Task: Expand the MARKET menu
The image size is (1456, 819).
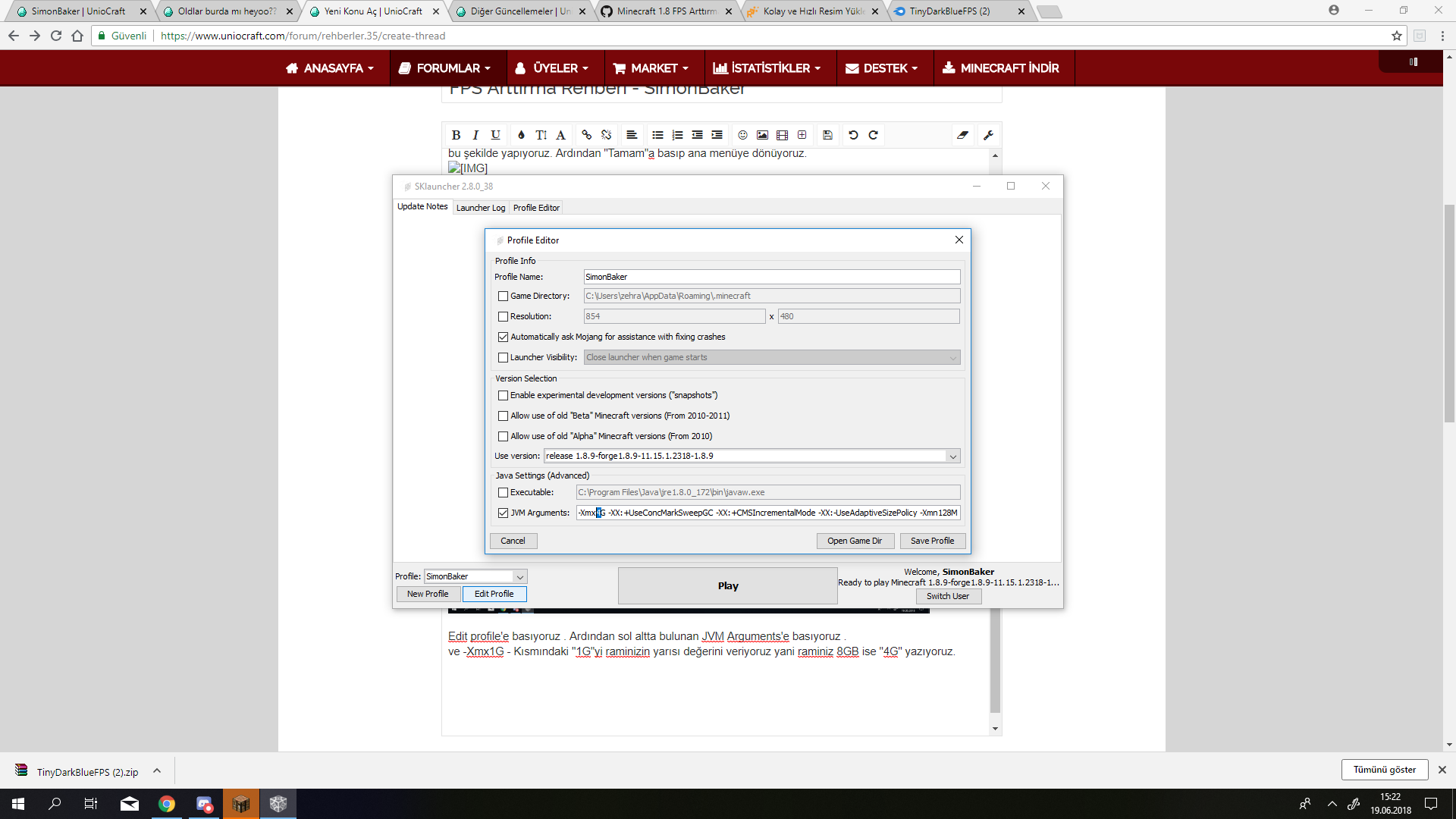Action: [651, 68]
